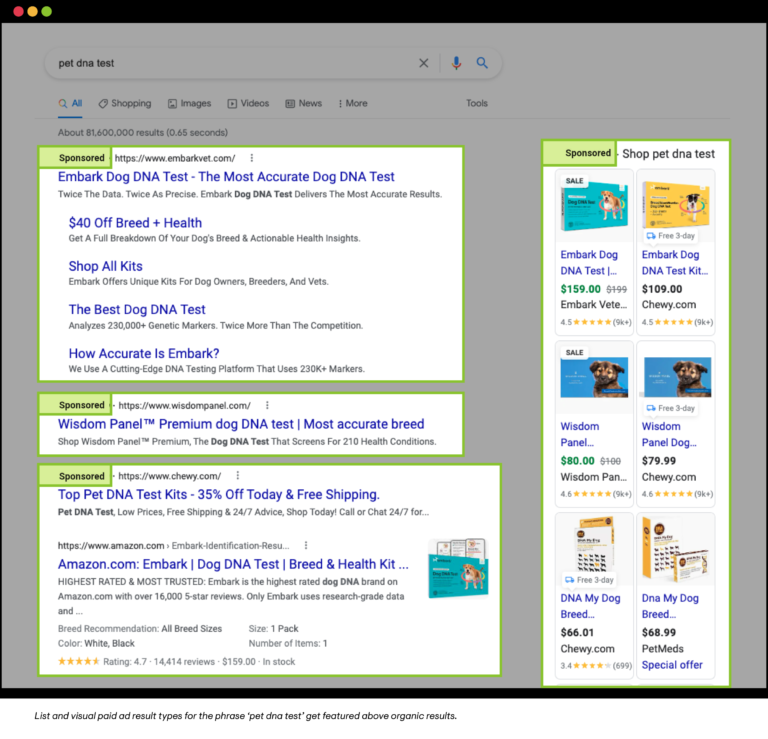Click 'Free 3-day' badge on $79.99 card
Screen dimensions: 768x739
tap(671, 408)
